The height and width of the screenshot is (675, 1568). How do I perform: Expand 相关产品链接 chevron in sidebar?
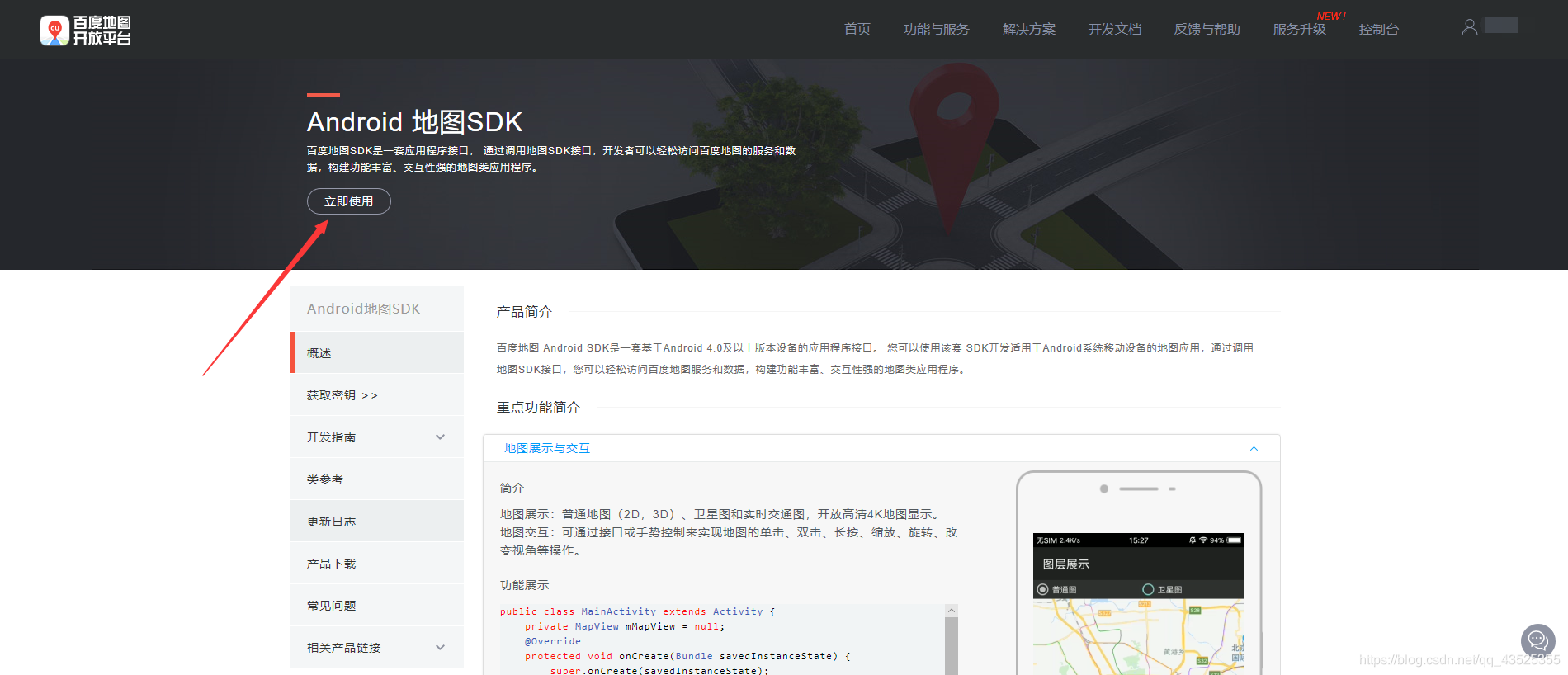[x=440, y=648]
